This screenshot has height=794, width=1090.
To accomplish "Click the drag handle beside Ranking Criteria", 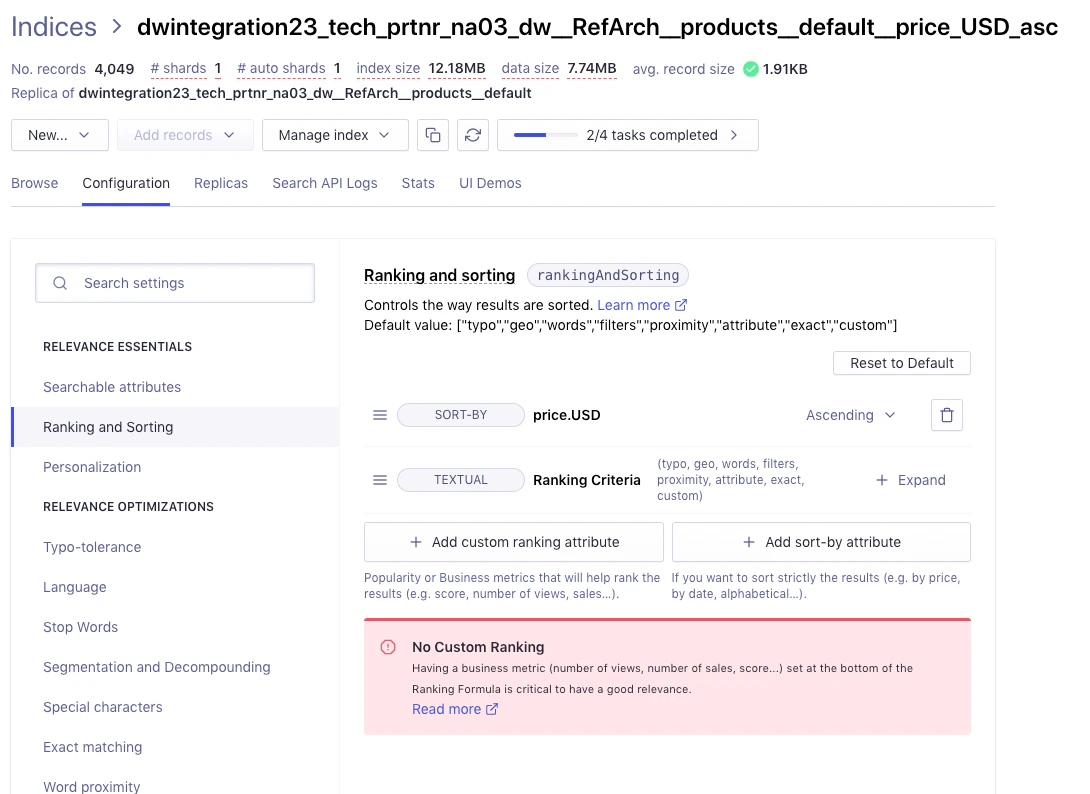I will 380,479.
